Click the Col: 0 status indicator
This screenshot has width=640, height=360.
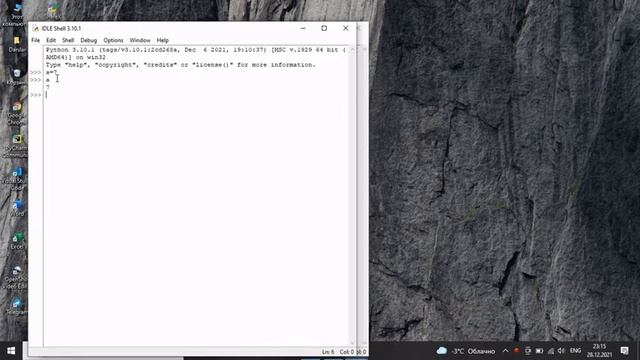347,352
